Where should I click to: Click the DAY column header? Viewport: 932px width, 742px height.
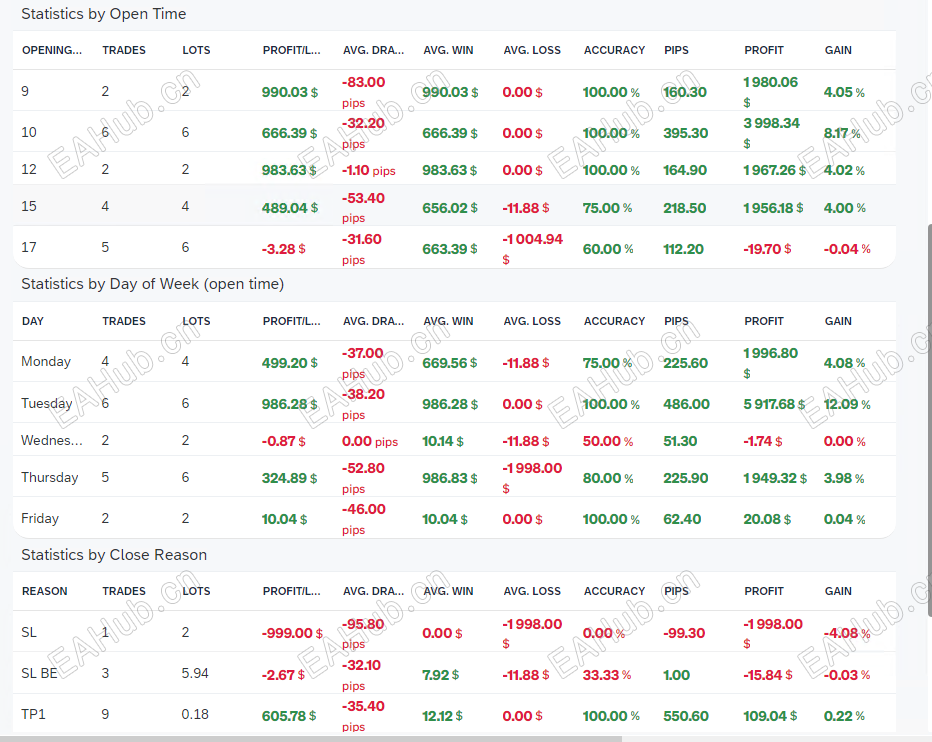(33, 321)
